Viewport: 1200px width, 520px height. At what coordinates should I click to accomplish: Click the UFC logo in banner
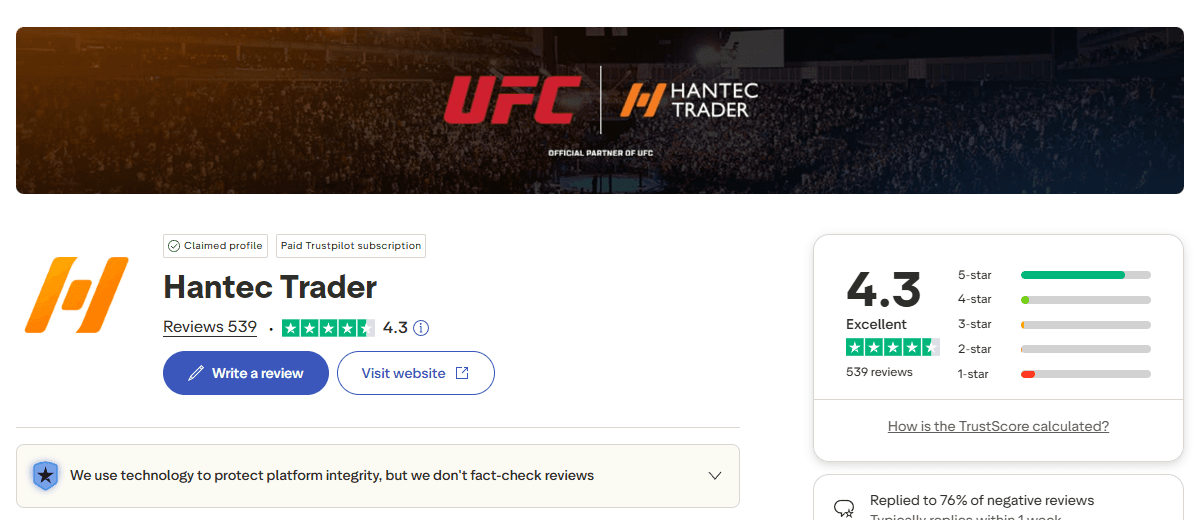coord(512,101)
